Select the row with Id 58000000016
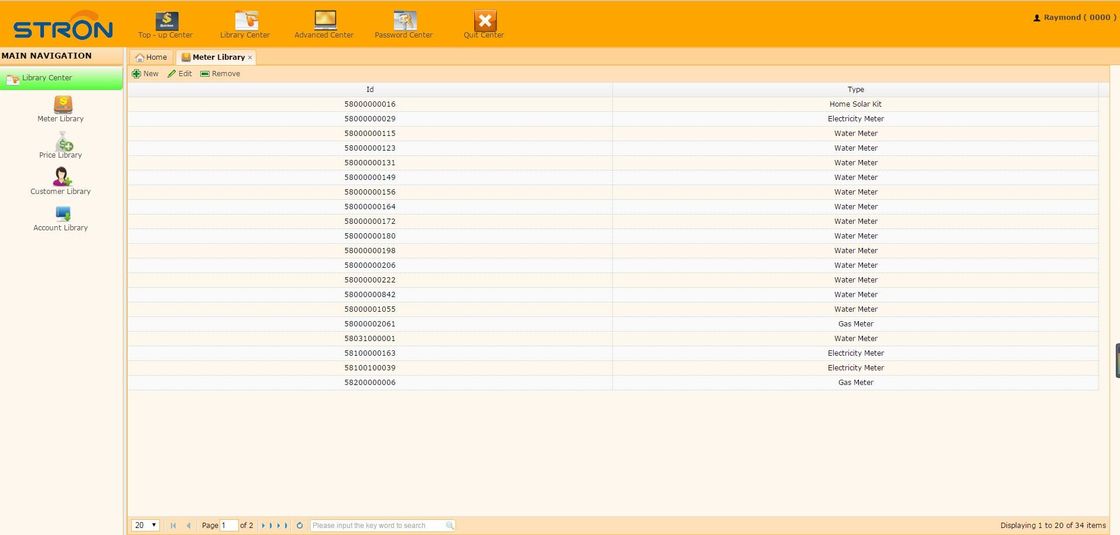Viewport: 1120px width, 535px height. point(370,104)
